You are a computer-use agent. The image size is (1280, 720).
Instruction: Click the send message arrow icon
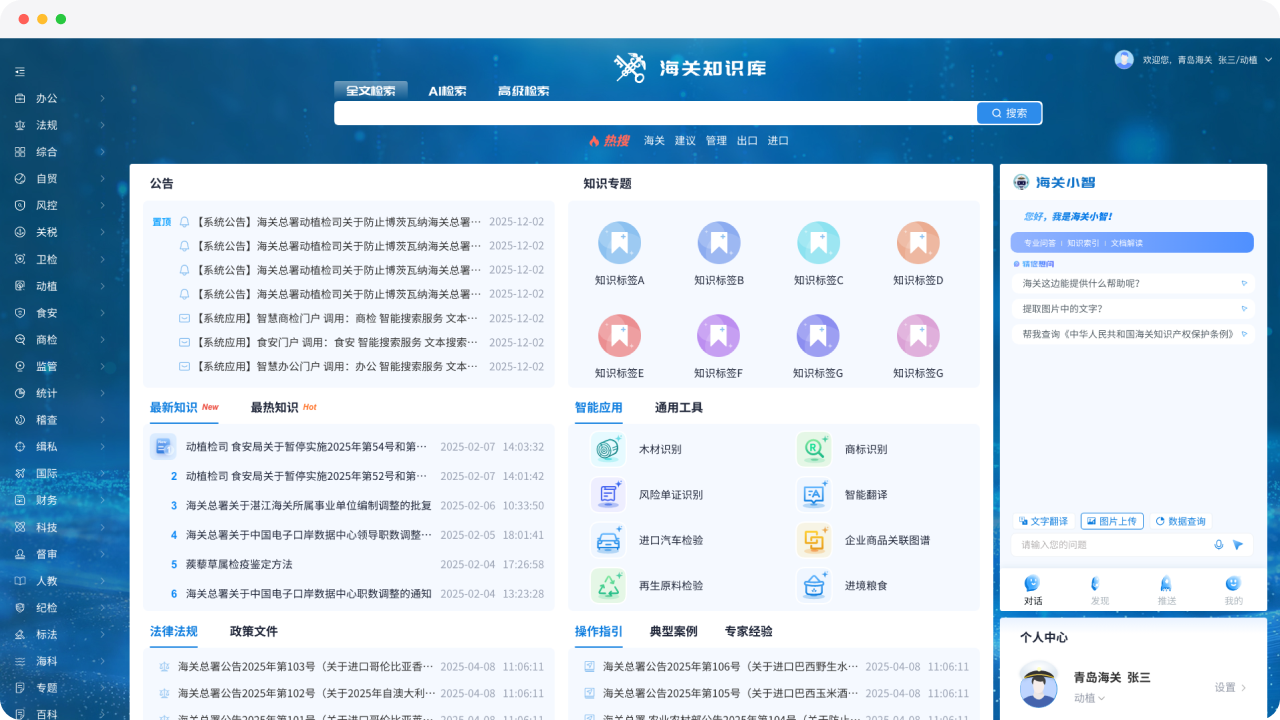pos(1238,545)
